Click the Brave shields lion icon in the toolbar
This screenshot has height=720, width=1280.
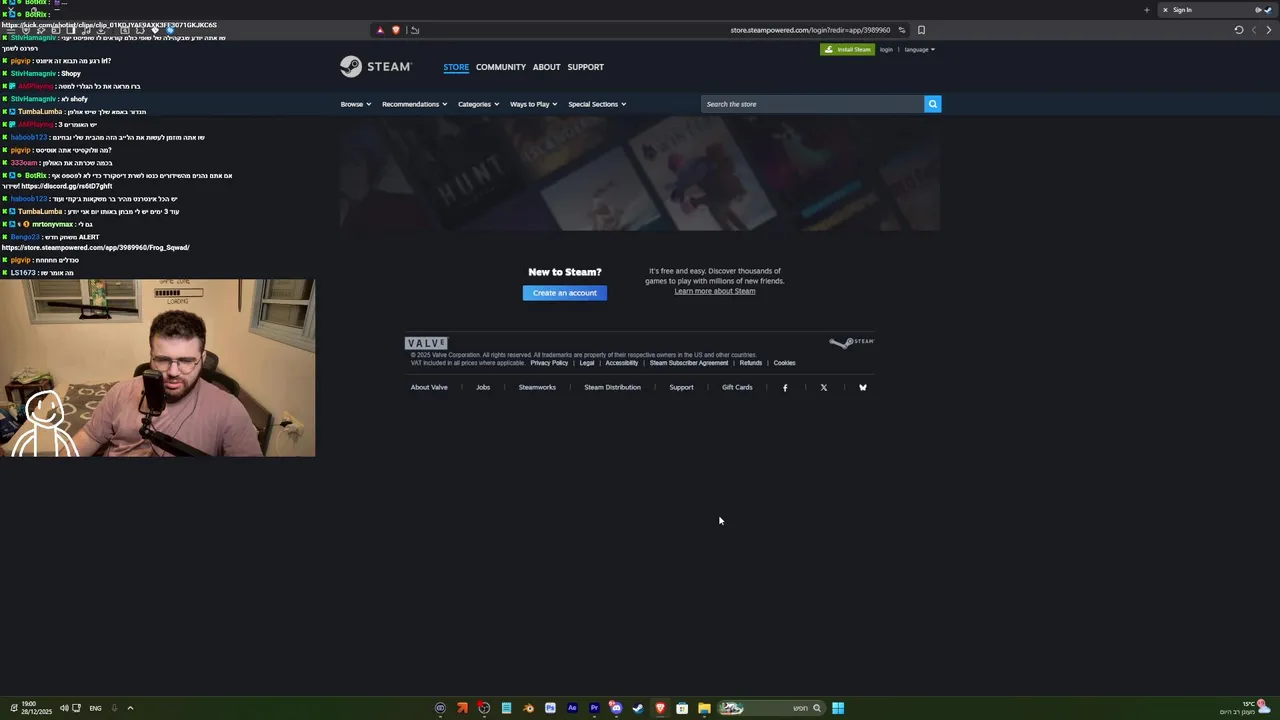coord(395,30)
